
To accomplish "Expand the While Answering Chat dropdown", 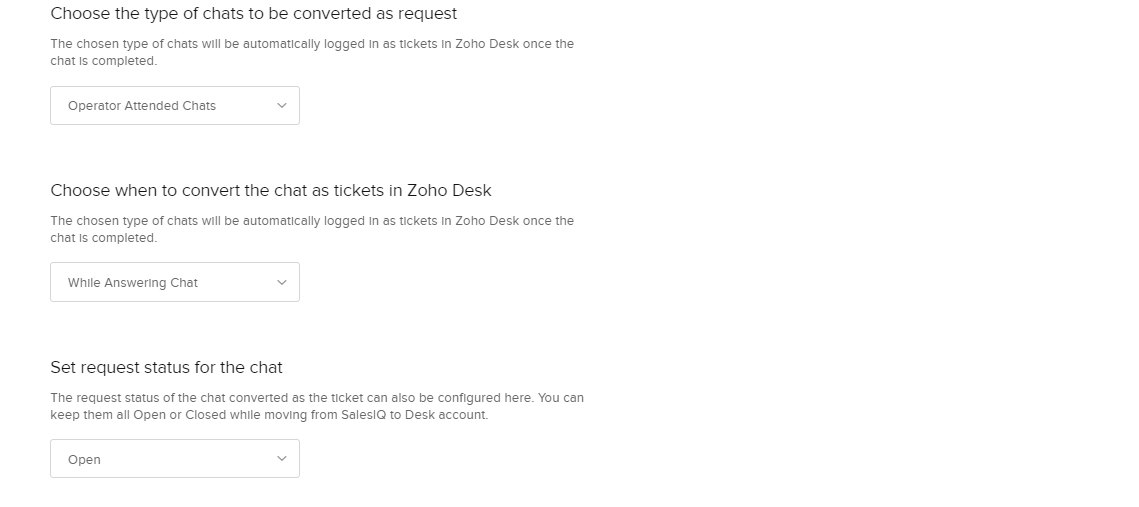I will (174, 282).
